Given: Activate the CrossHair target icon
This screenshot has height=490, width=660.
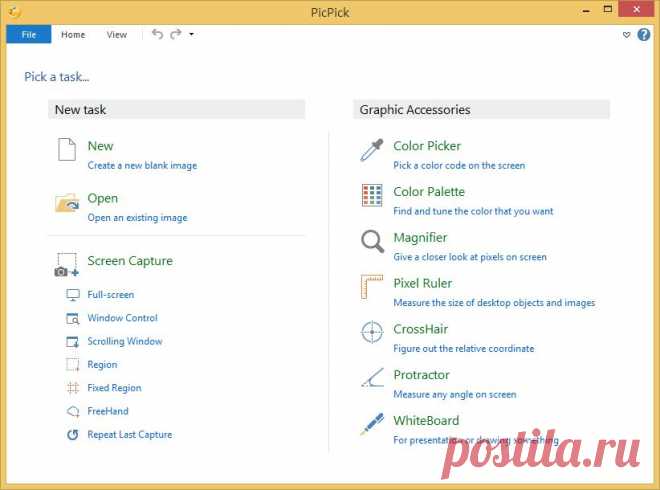Looking at the screenshot, I should click(x=372, y=332).
